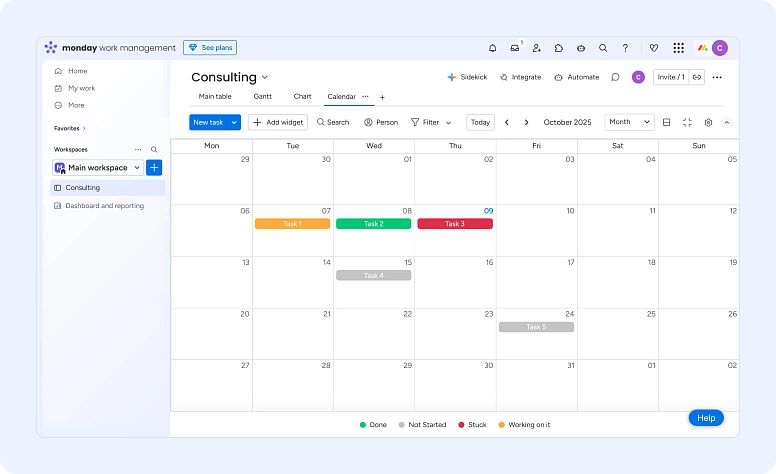This screenshot has height=474, width=776.
Task: Open Sidekick AI assistant
Action: coord(467,77)
